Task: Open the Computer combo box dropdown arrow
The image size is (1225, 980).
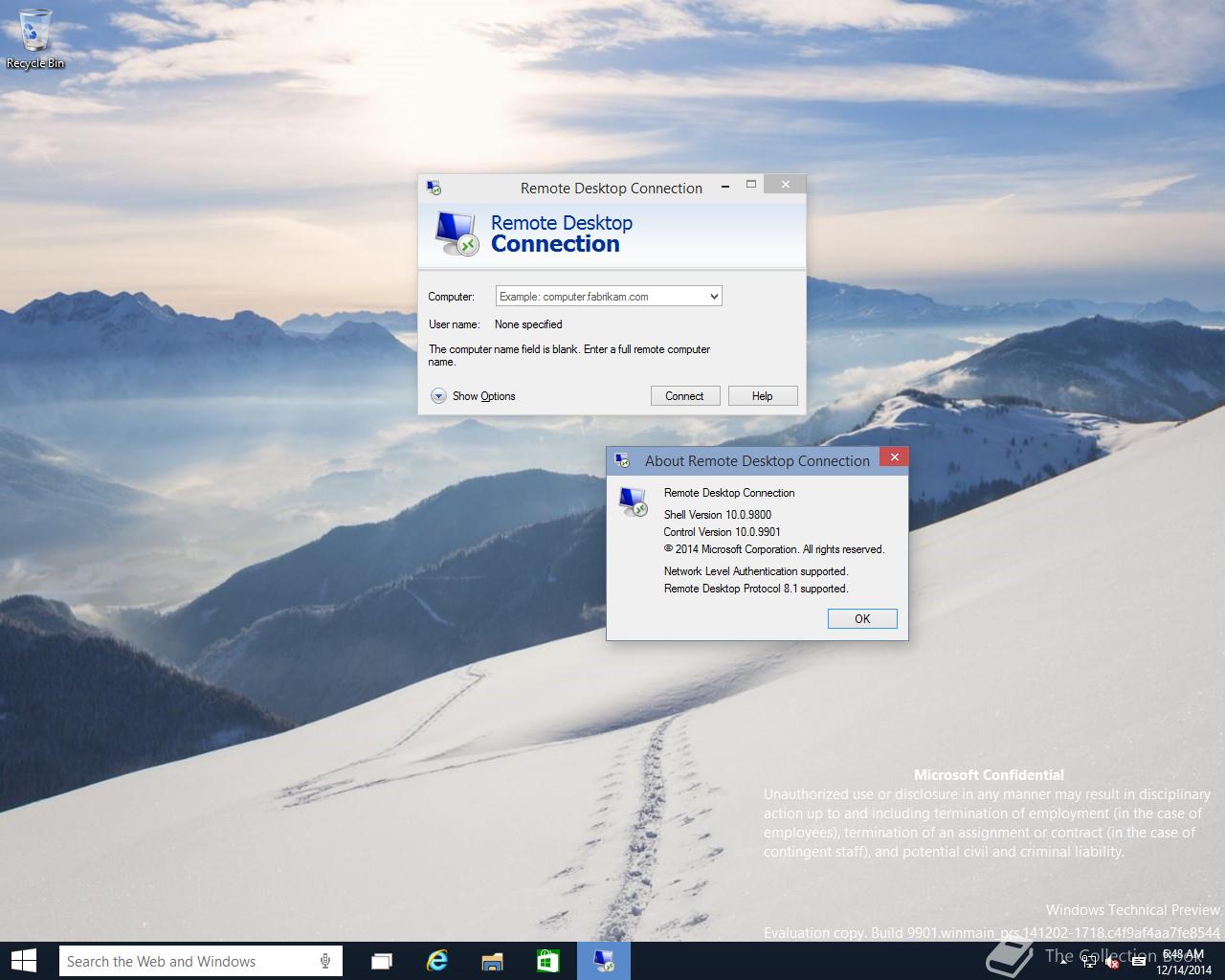Action: point(714,297)
